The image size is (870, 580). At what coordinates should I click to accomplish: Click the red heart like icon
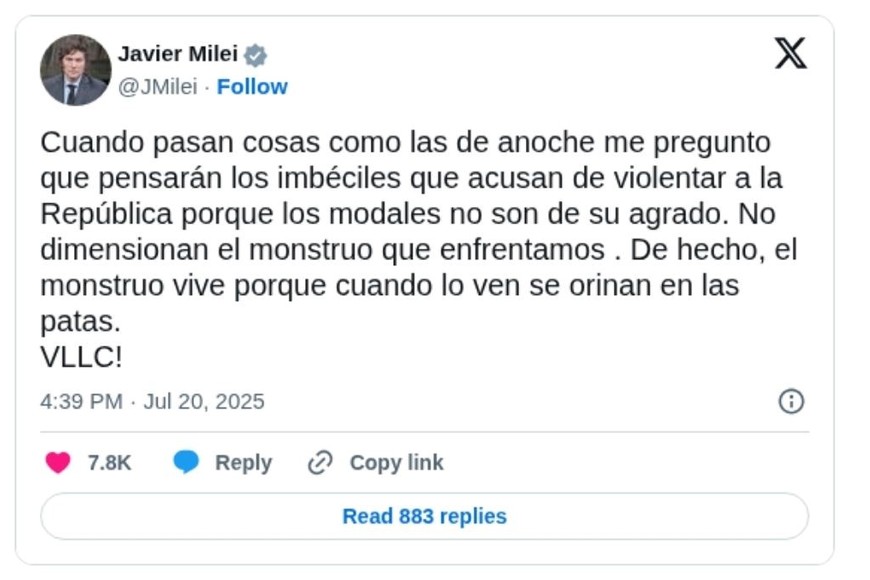tap(58, 462)
